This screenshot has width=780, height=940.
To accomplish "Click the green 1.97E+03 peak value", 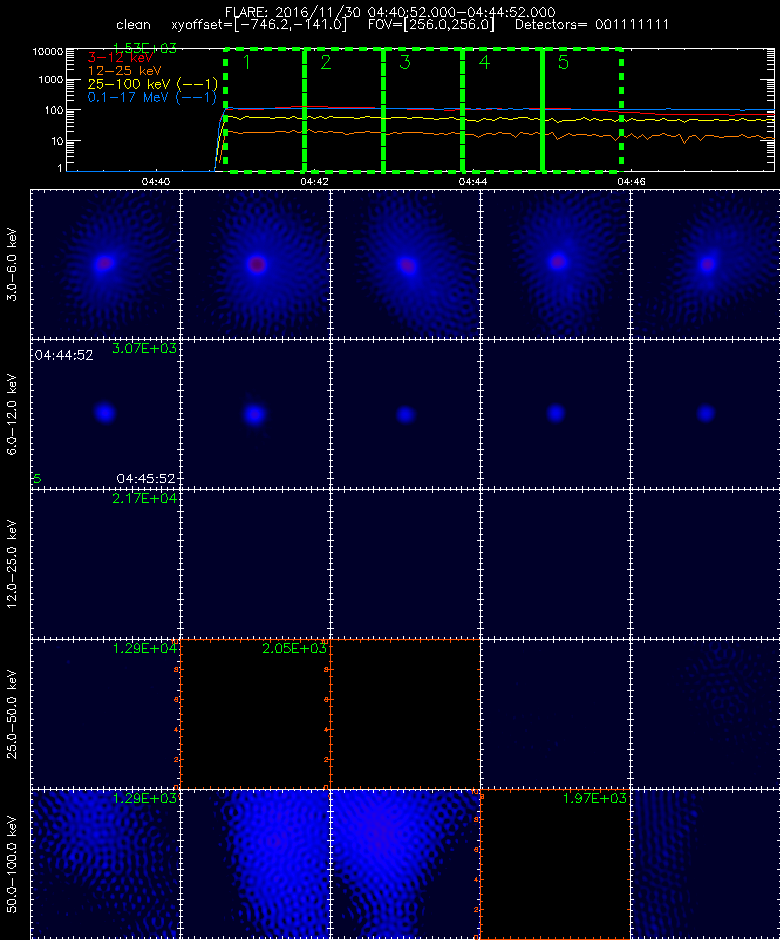I will 594,798.
